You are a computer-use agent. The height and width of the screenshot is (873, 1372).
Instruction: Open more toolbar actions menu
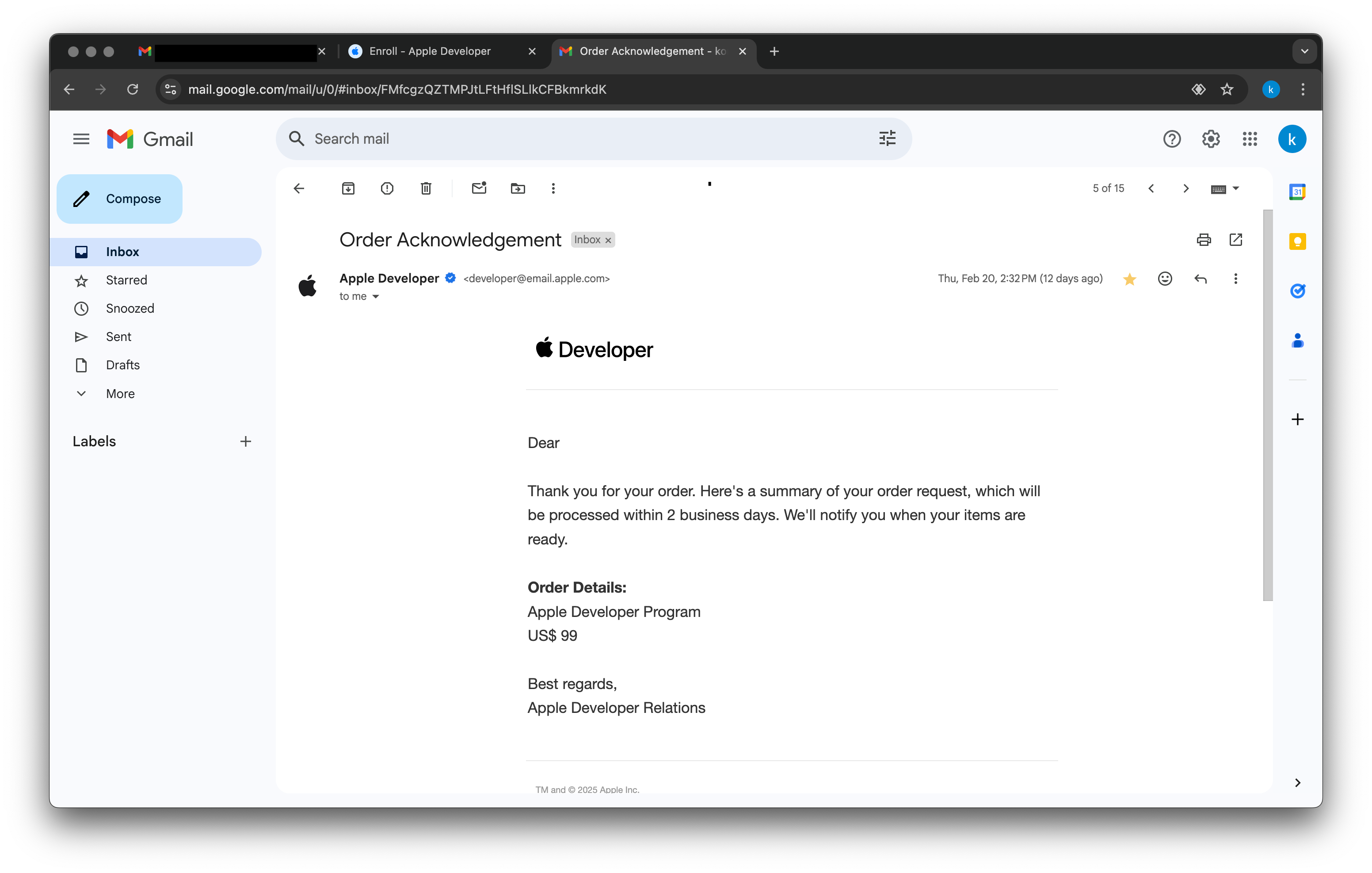coord(553,188)
